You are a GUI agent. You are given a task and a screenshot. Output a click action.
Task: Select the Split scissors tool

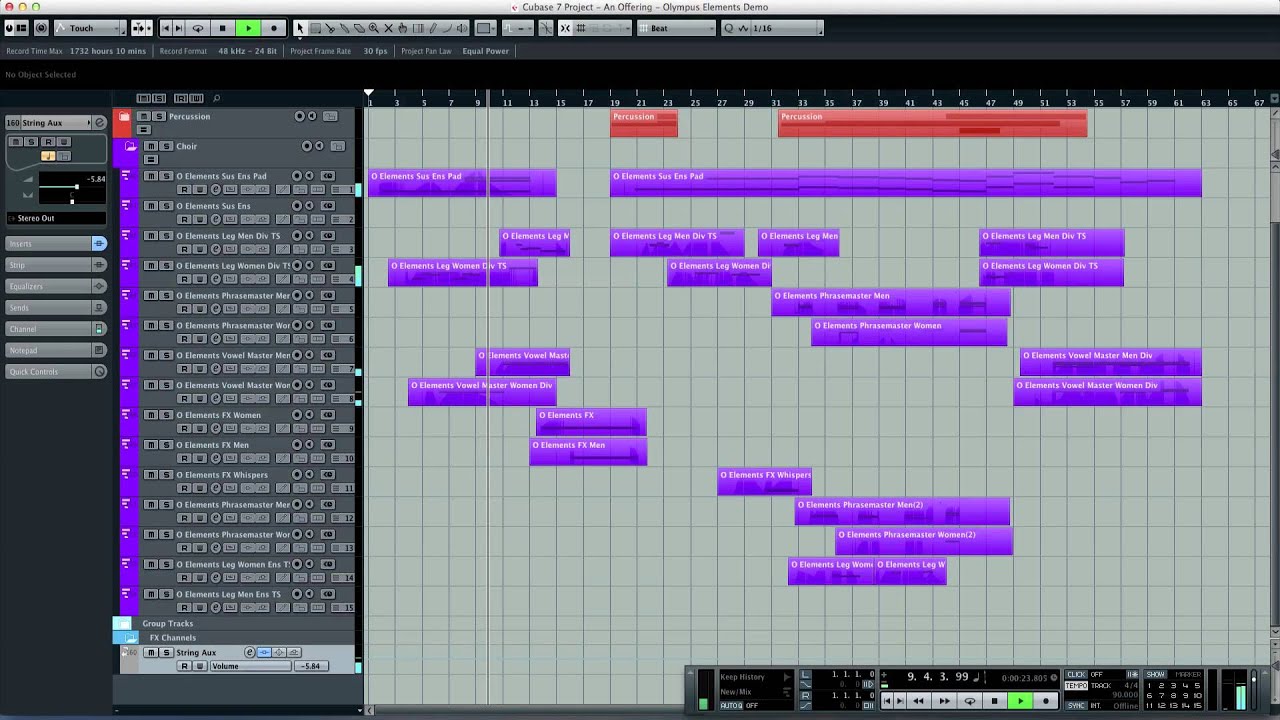point(329,28)
